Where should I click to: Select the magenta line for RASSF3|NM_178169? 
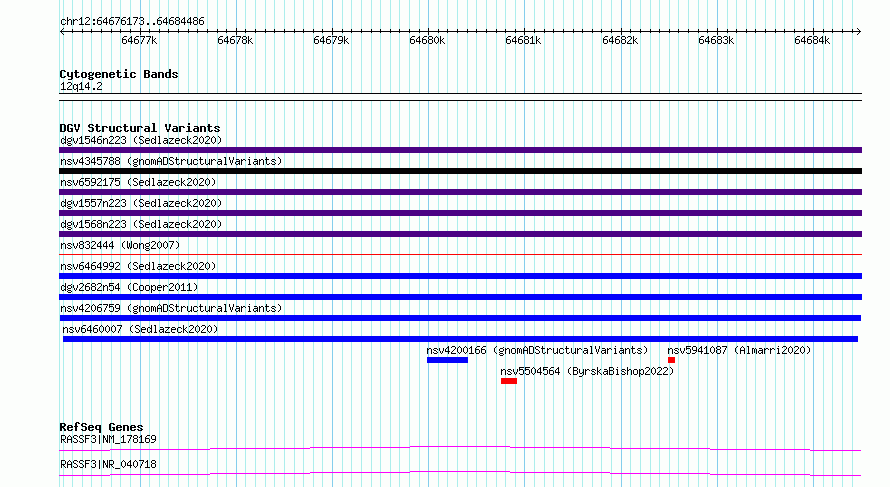(x=460, y=448)
